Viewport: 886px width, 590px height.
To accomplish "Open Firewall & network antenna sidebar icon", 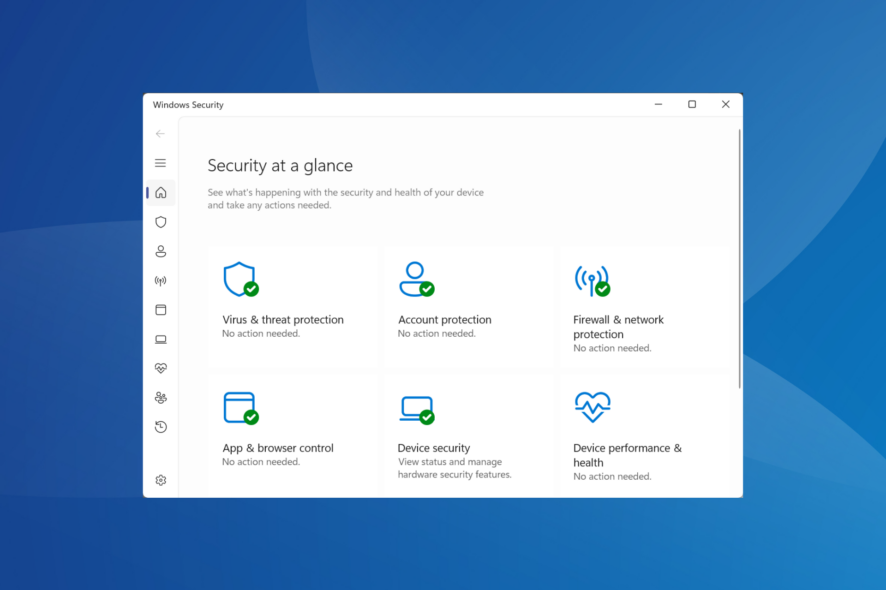I will (161, 281).
